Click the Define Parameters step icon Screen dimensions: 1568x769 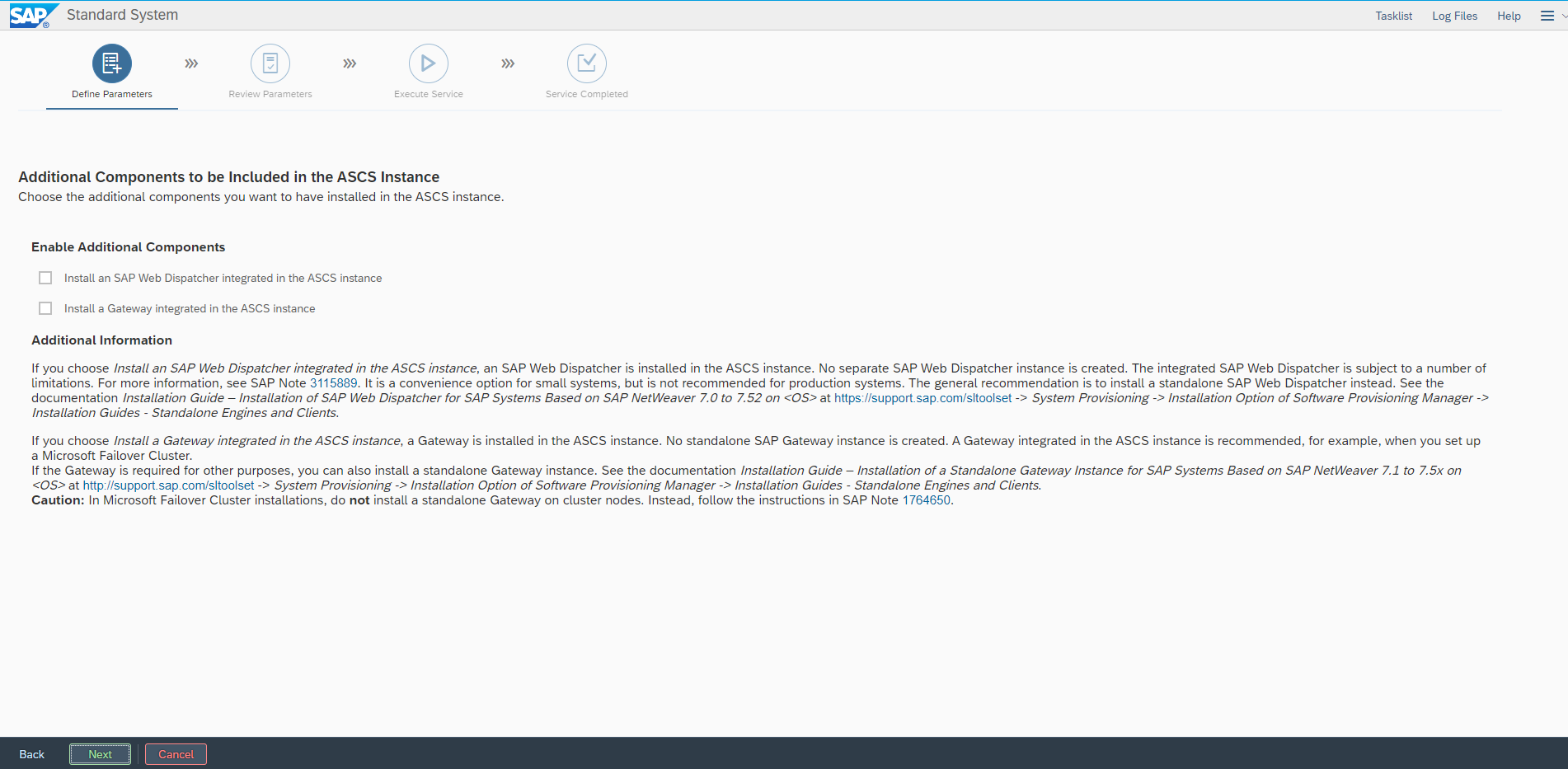(112, 63)
